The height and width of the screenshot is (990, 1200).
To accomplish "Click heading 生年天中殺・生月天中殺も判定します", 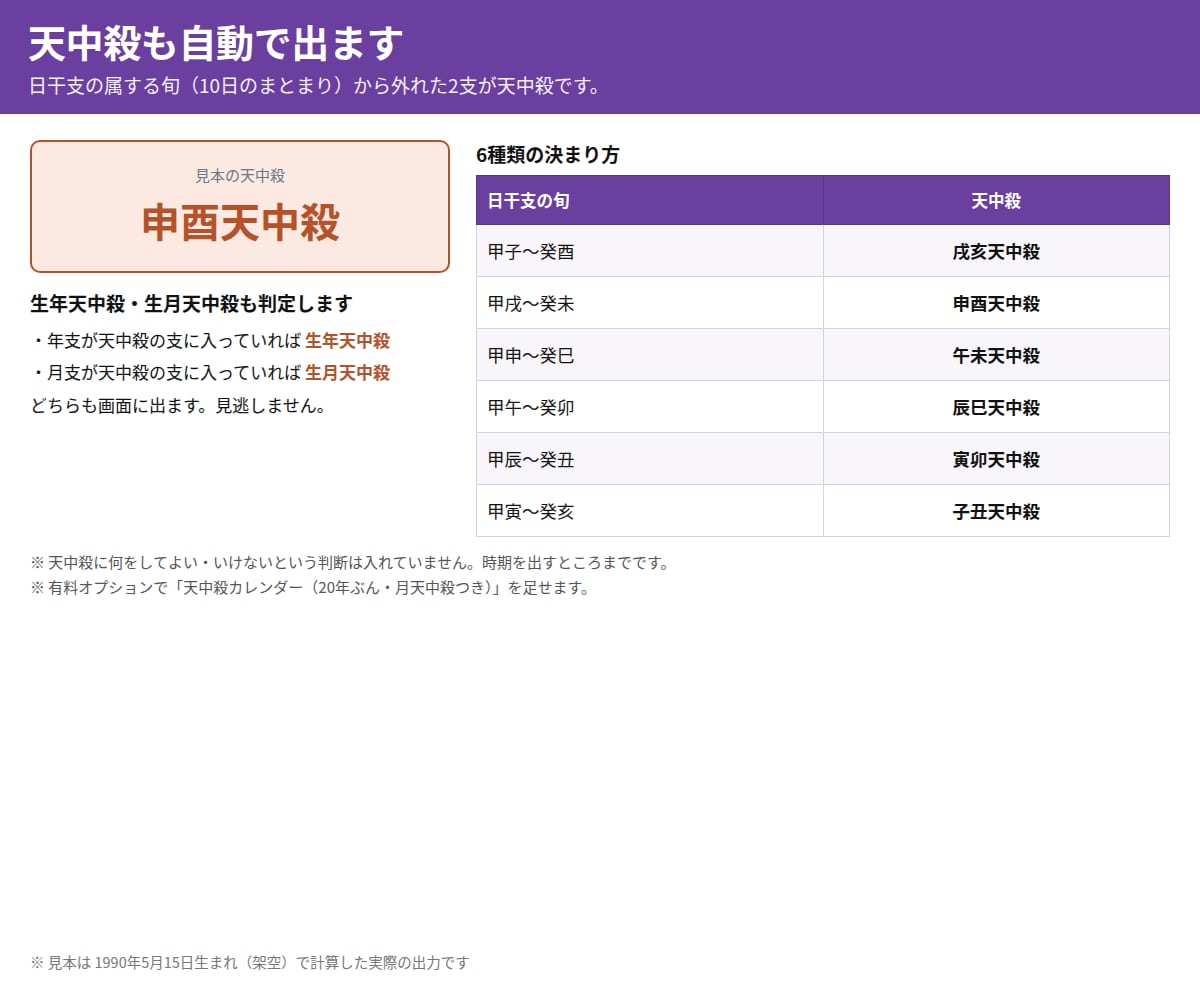I will coord(192,303).
